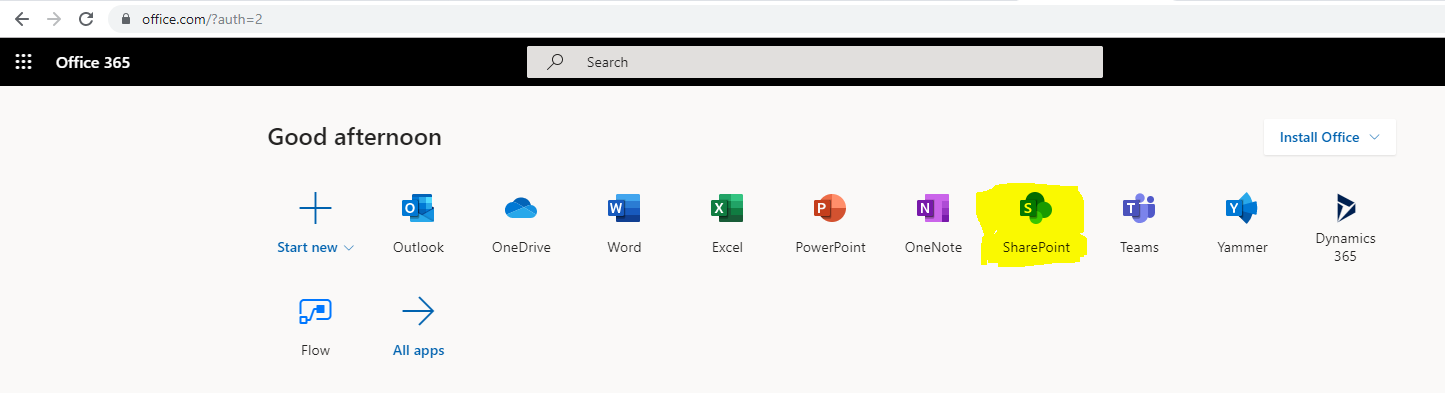The image size is (1445, 393).
Task: Click the Outlook label text
Action: coord(418,247)
